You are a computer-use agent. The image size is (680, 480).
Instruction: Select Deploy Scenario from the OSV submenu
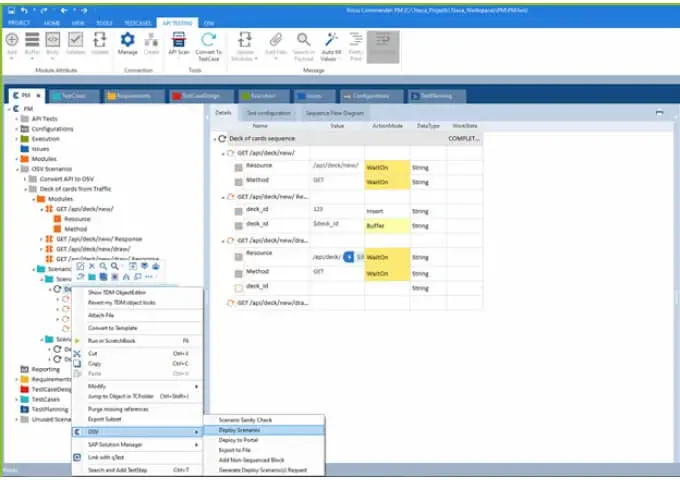[x=239, y=429]
